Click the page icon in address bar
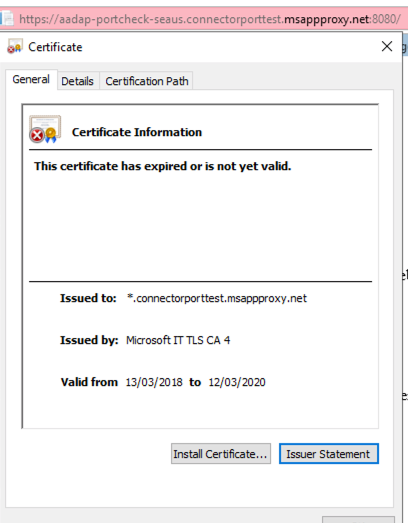The width and height of the screenshot is (408, 523). pyautogui.click(x=7, y=19)
